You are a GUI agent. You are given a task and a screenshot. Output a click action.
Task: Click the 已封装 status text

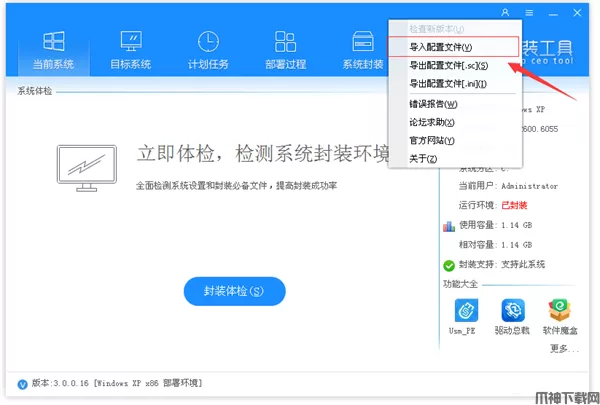[x=514, y=206]
